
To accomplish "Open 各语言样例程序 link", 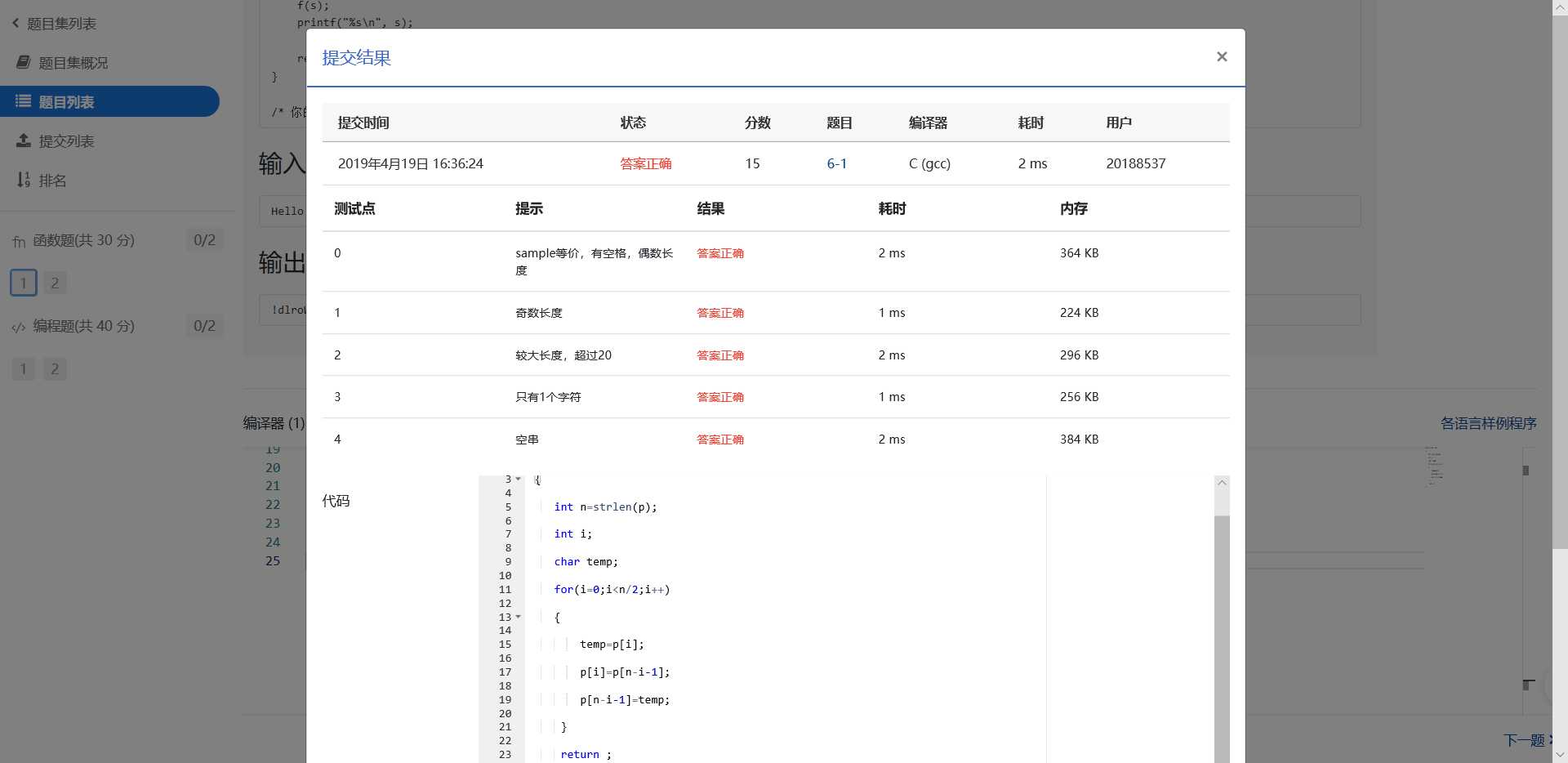I will pos(1488,423).
